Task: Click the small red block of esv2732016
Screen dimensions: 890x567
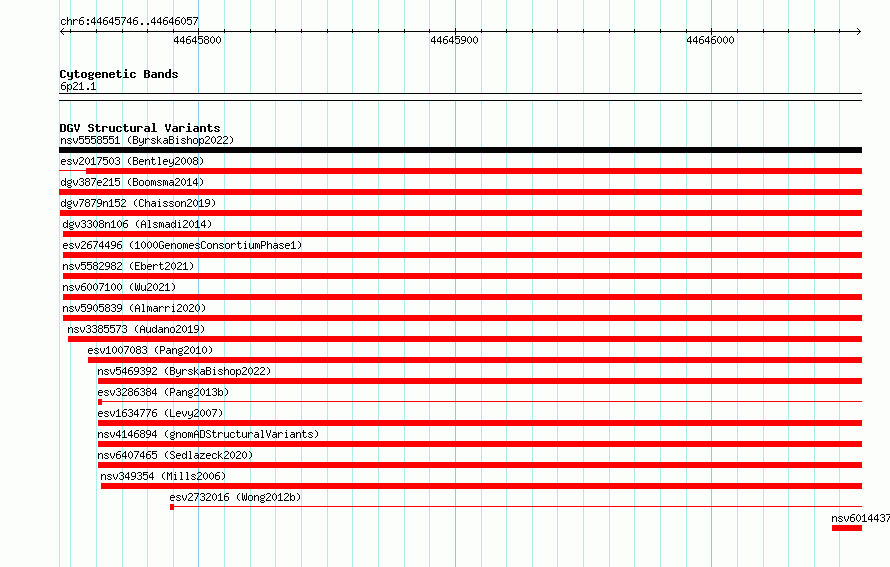Action: coord(172,507)
